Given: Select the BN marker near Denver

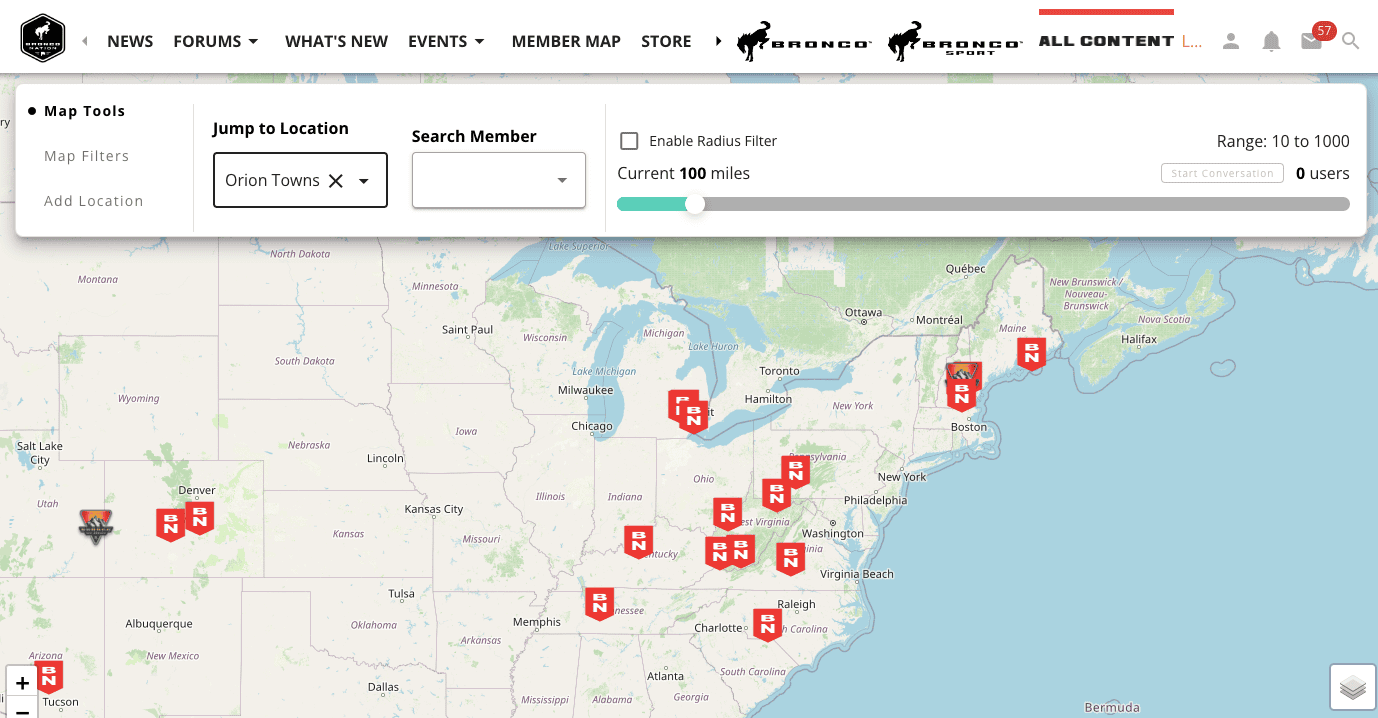Looking at the screenshot, I should coord(200,518).
